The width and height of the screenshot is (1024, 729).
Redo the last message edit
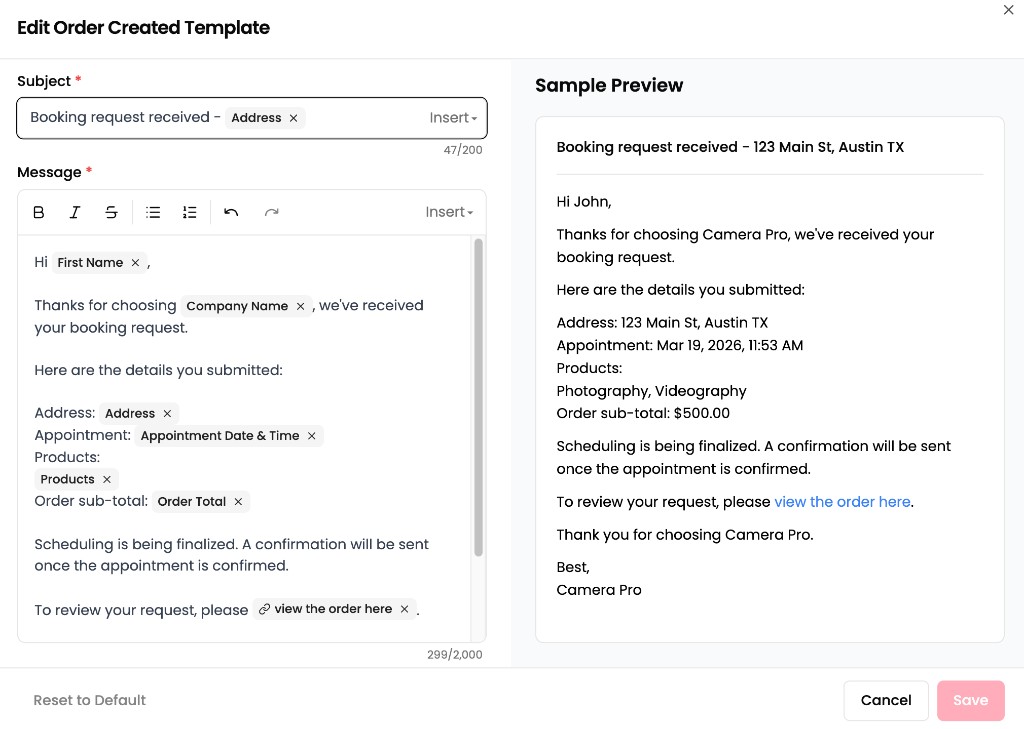pos(271,212)
